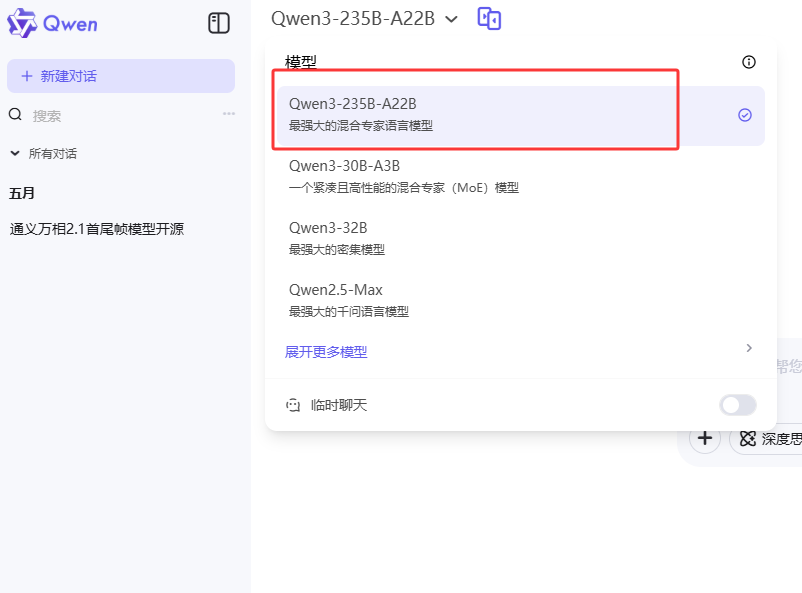
Task: Expand more models chevron arrow
Action: pos(749,348)
